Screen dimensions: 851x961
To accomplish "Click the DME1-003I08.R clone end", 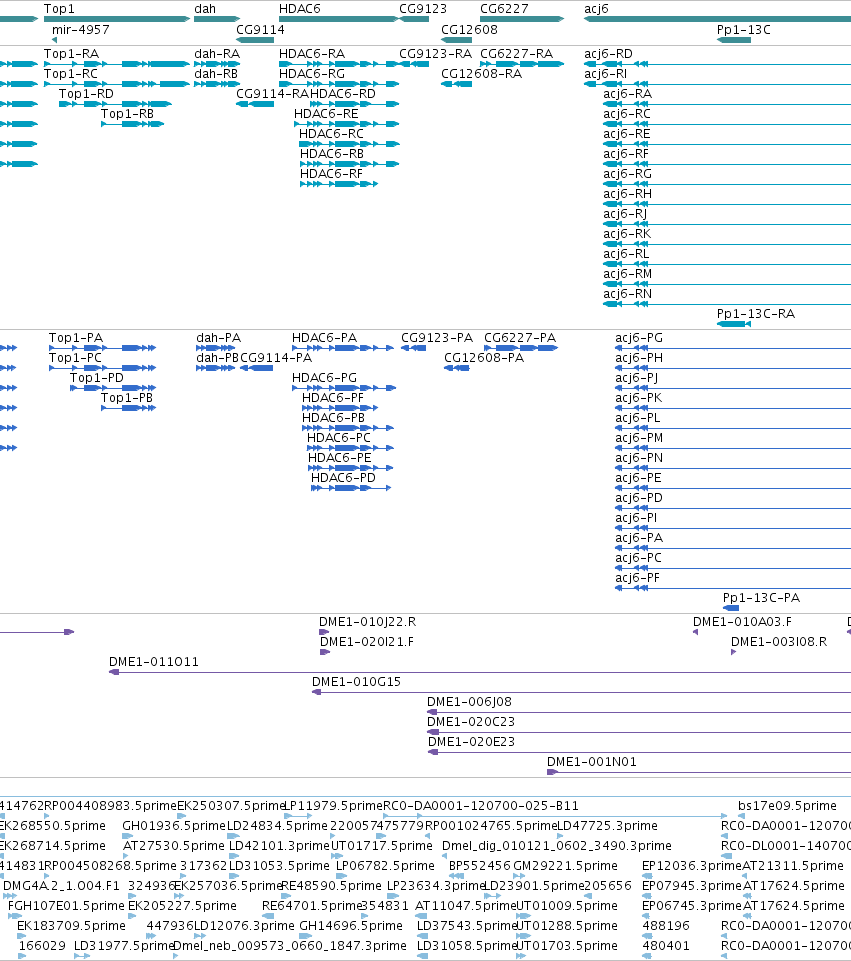I will [x=733, y=652].
